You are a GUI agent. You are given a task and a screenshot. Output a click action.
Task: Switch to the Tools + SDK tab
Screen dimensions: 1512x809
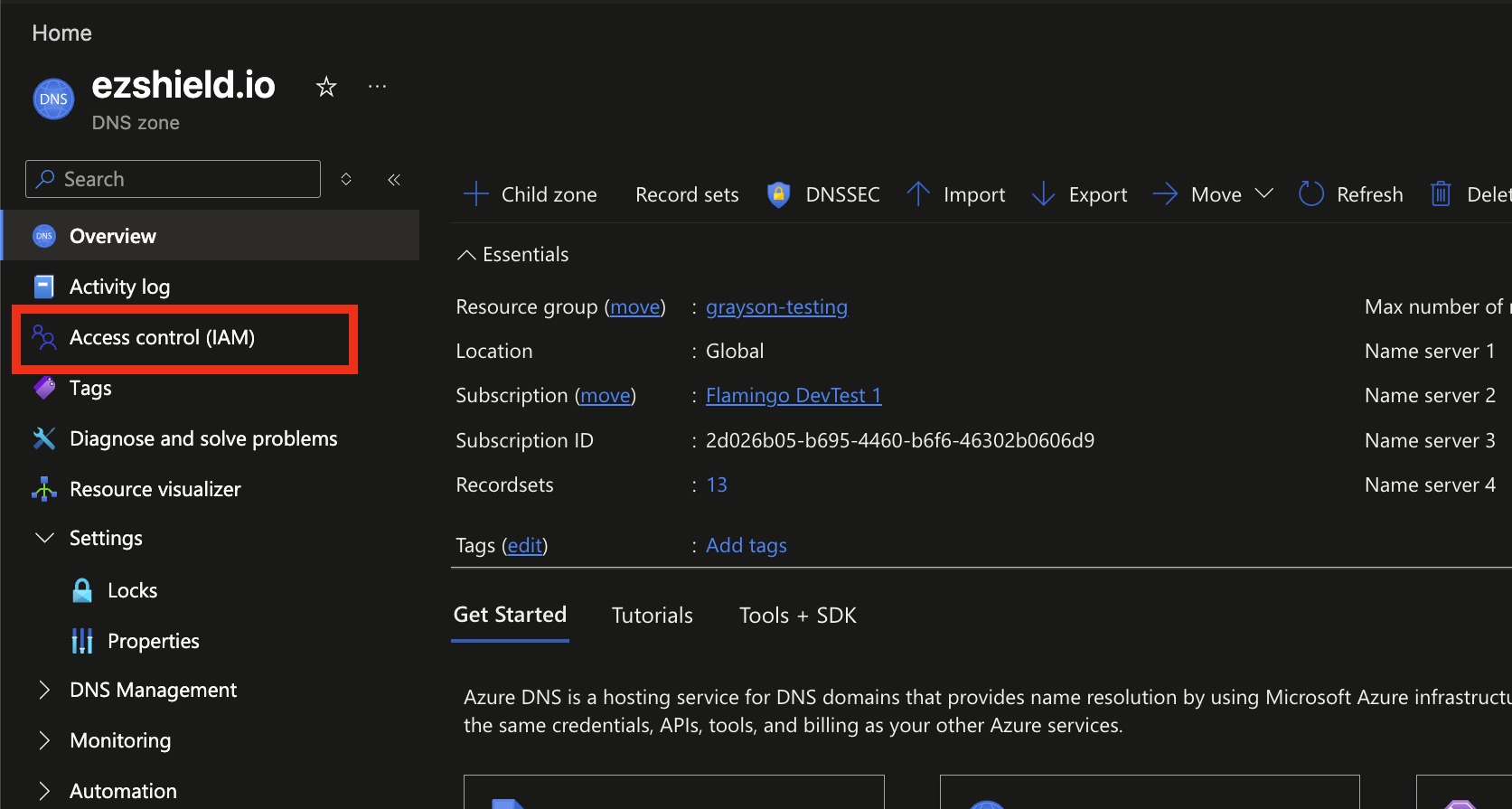point(797,616)
